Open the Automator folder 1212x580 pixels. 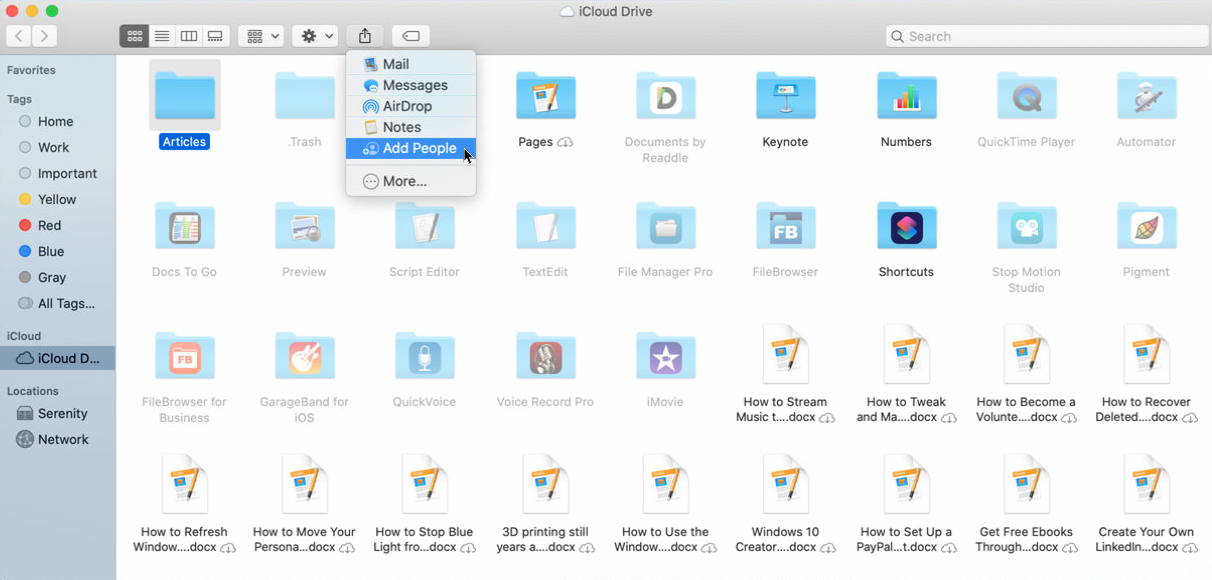point(1146,96)
